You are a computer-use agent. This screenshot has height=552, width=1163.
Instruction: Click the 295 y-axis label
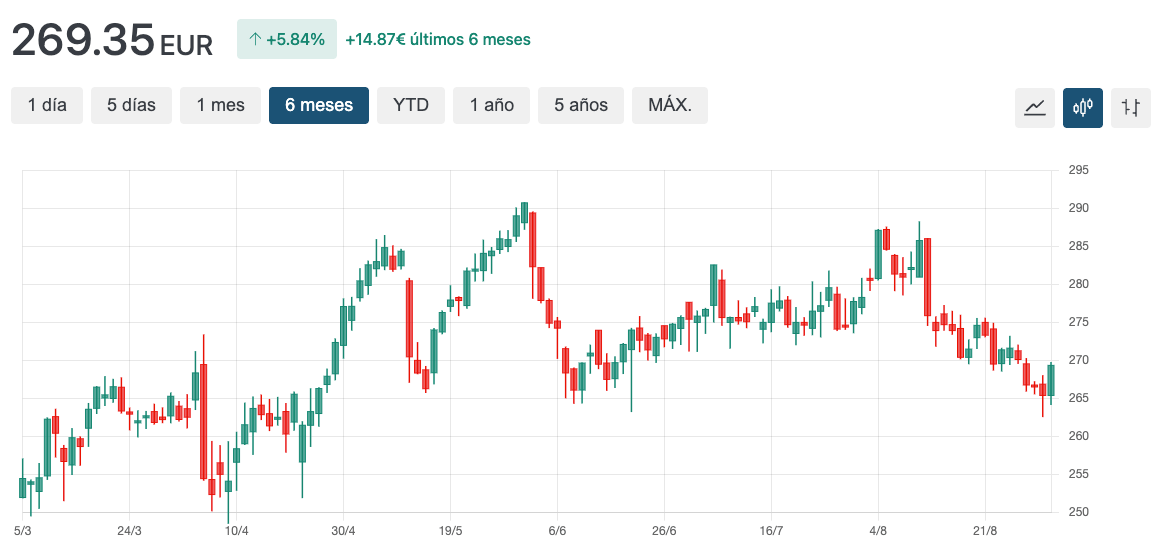(x=1078, y=170)
